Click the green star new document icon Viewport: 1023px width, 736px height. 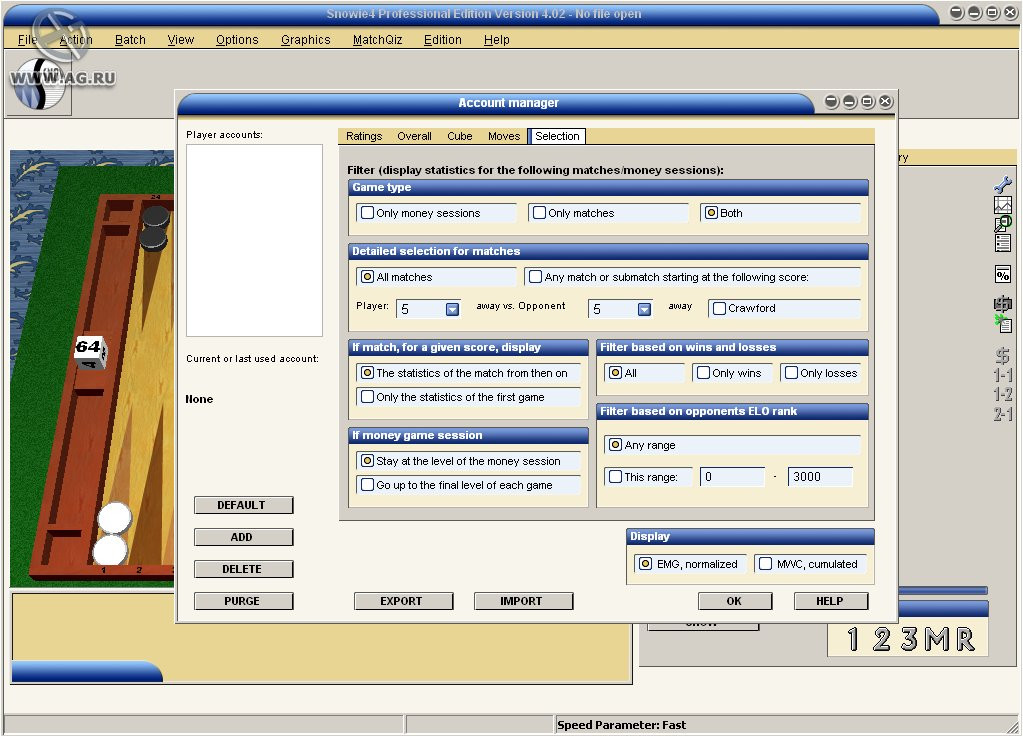(x=1002, y=324)
